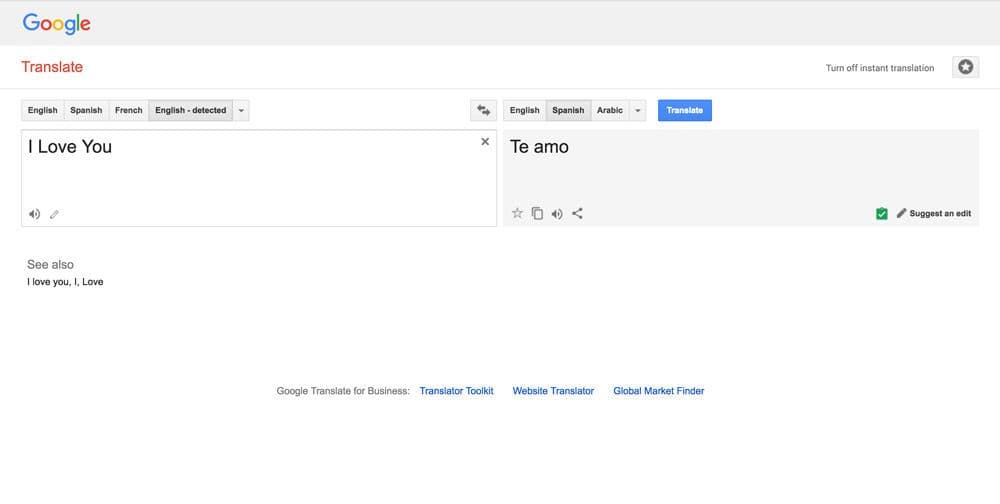Viewport: 1000px width, 504px height.
Task: Open the Global Market Finder link
Action: (x=659, y=391)
